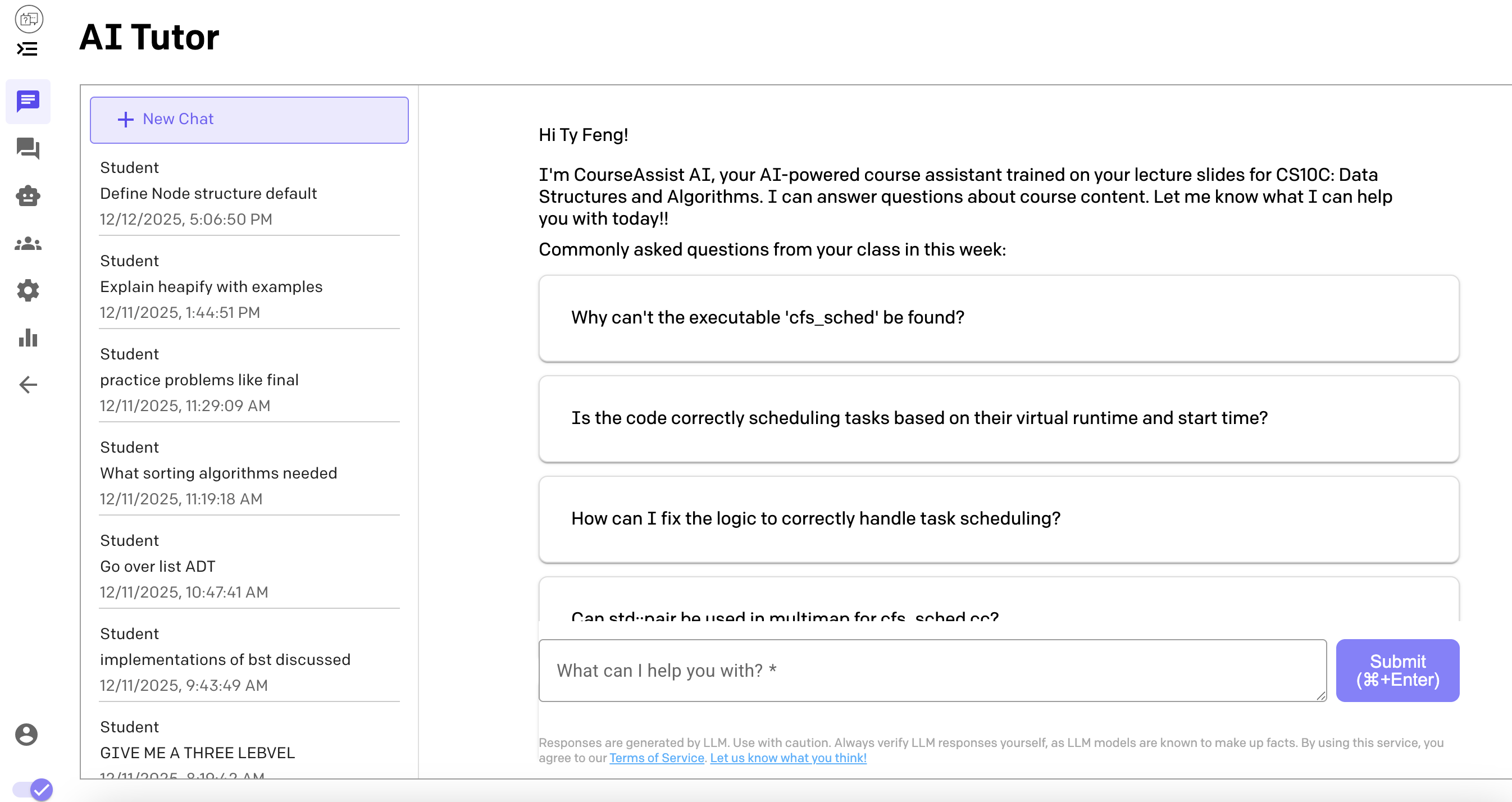Open the Terms of Service link
Screen dimensions: 1512x802
point(656,758)
